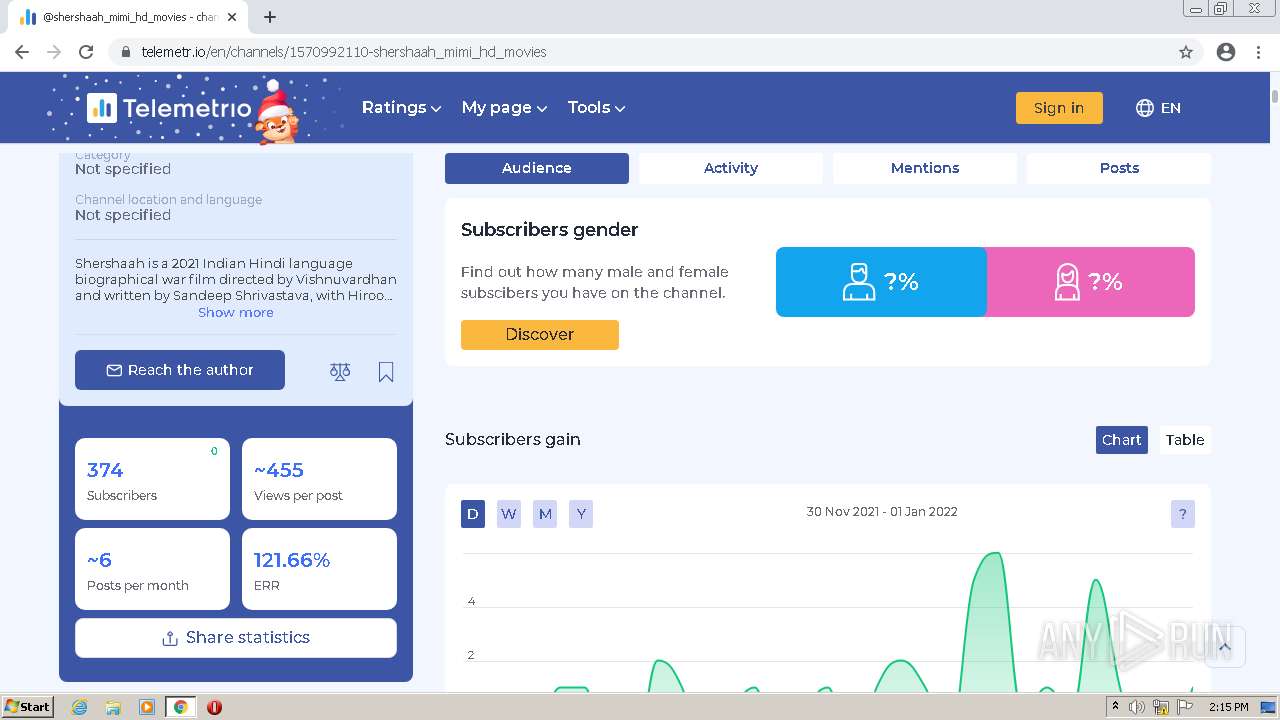Open the Chrome three-dot menu
This screenshot has width=1280, height=720.
[x=1258, y=52]
